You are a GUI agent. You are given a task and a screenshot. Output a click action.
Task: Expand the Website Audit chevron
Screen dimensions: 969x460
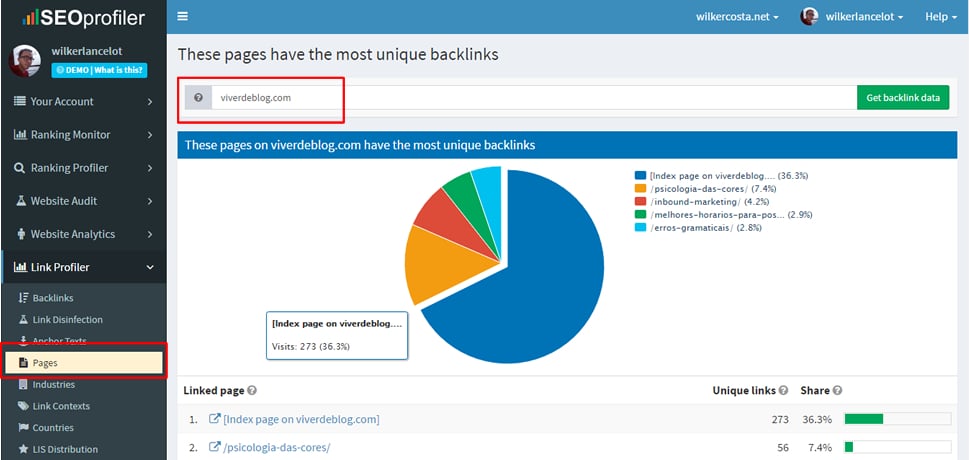(x=150, y=201)
